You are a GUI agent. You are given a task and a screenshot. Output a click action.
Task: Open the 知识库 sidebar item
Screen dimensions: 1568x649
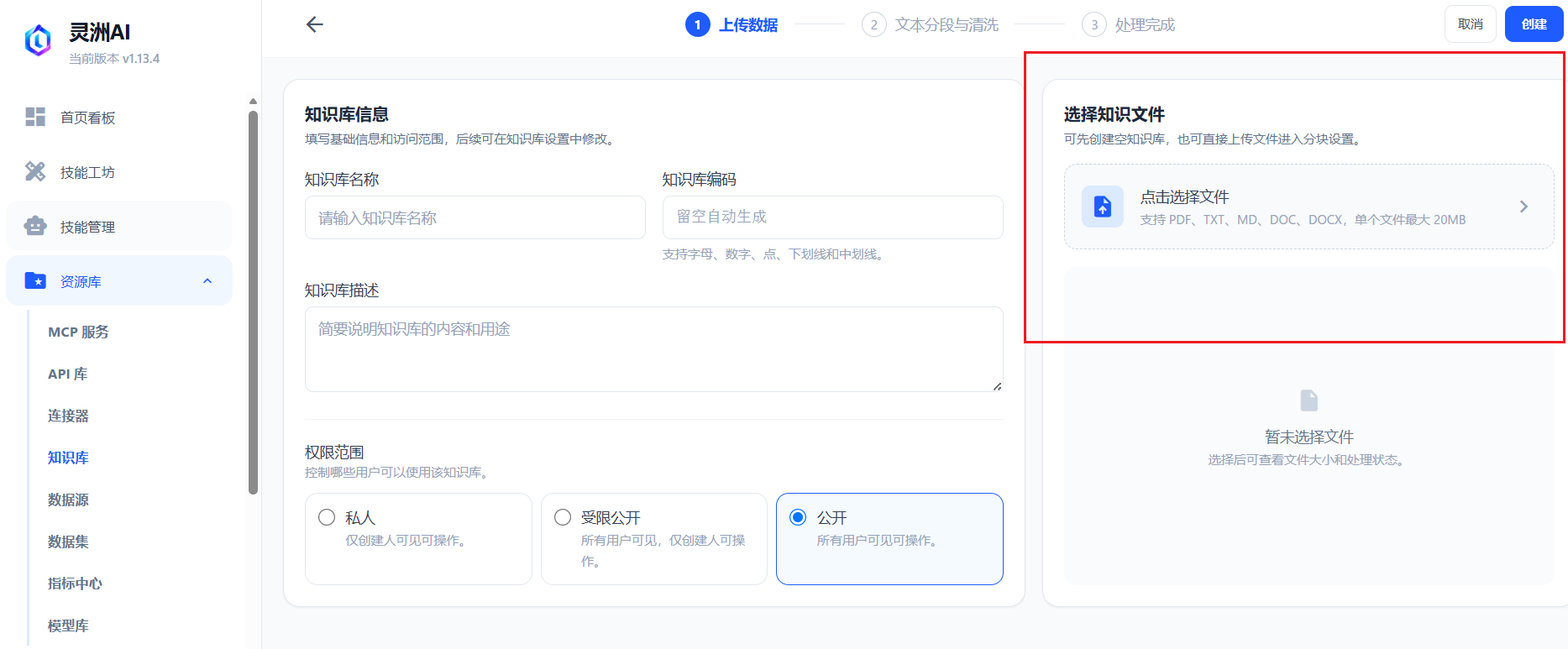68,458
